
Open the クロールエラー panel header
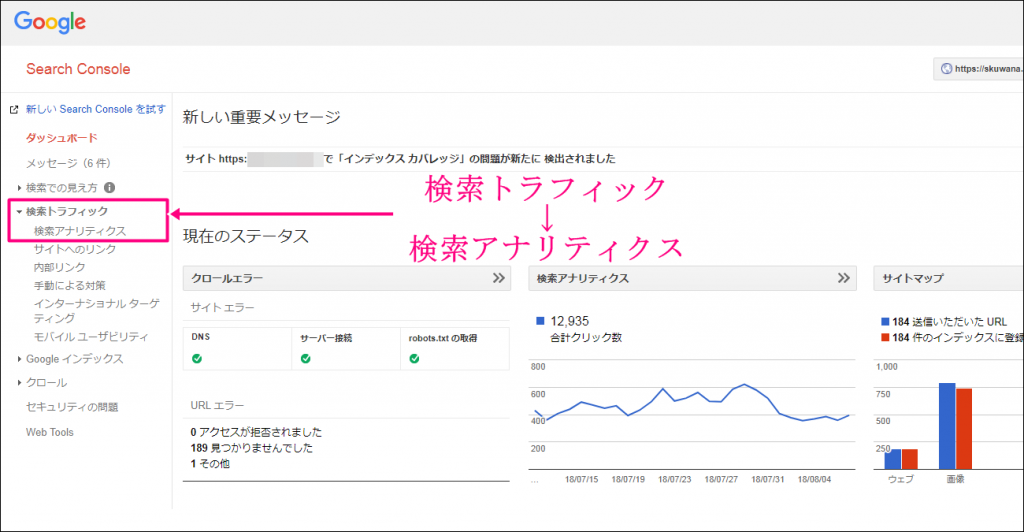[346, 278]
